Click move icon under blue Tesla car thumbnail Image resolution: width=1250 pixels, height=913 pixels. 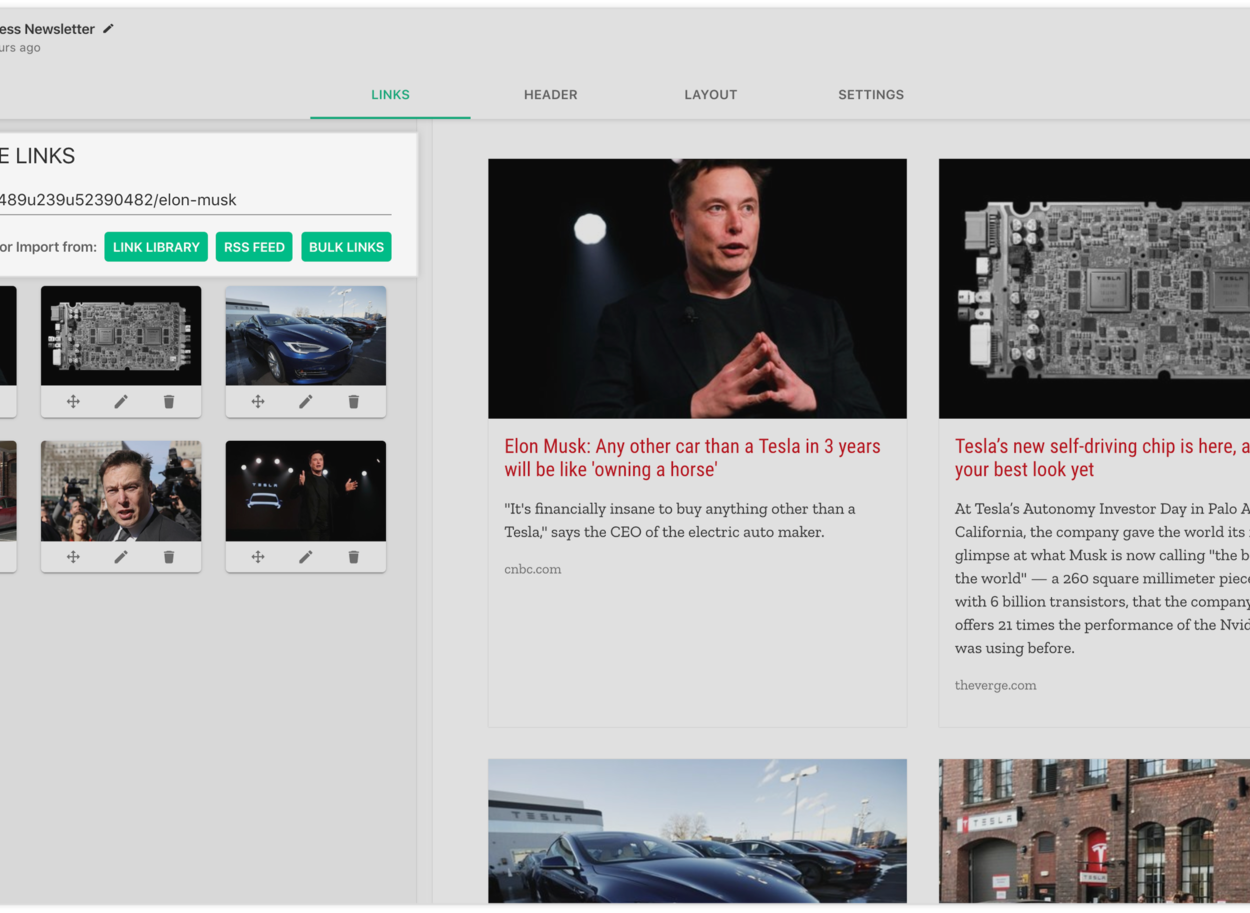(258, 401)
